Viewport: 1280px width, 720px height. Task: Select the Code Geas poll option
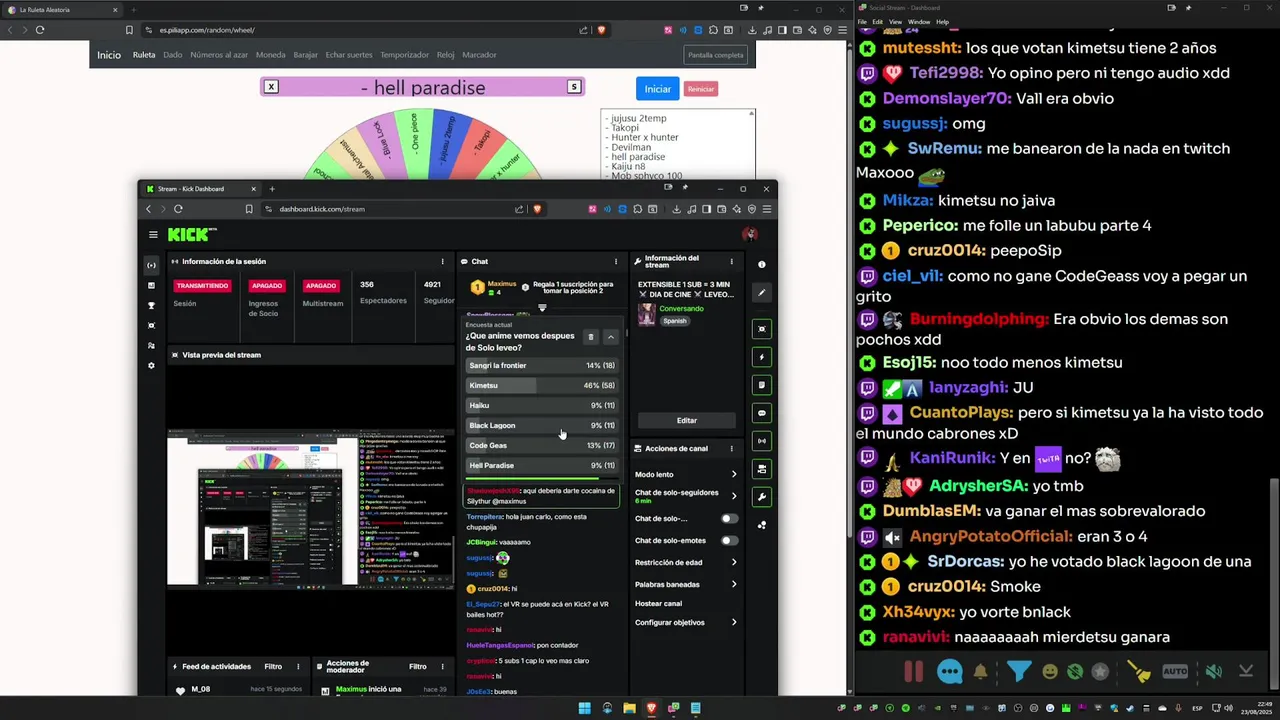(542, 445)
